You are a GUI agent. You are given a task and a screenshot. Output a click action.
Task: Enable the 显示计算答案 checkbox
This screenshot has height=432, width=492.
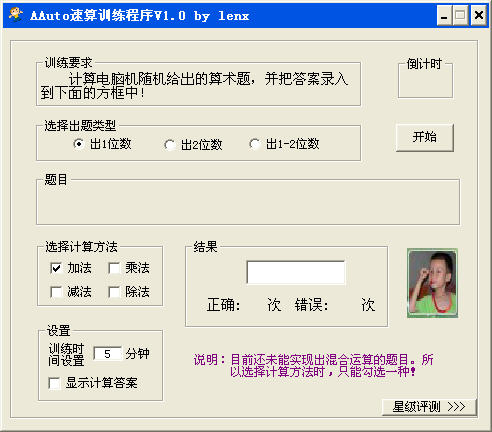54,383
